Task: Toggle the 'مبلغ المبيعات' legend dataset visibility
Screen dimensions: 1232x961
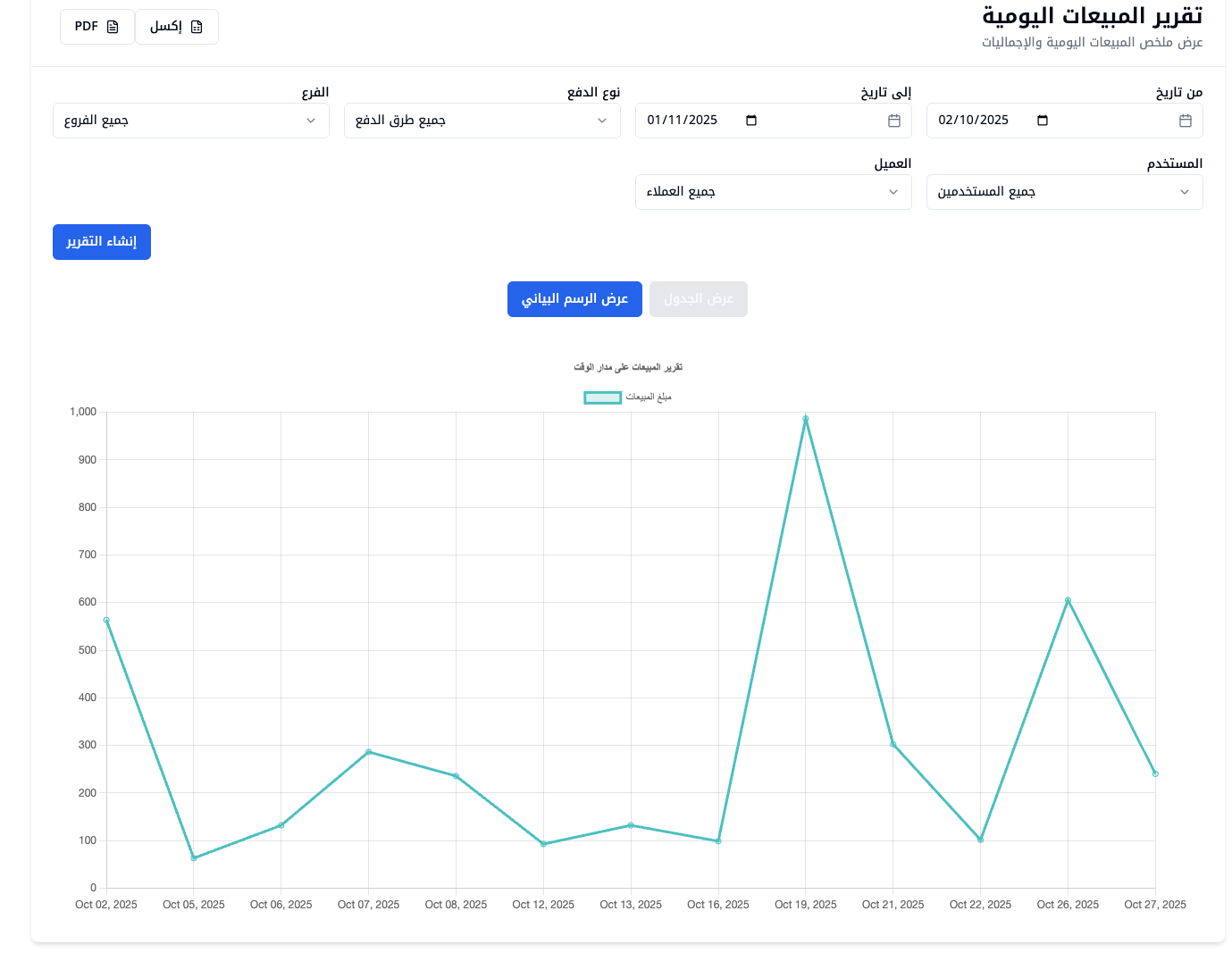Action: pos(649,397)
